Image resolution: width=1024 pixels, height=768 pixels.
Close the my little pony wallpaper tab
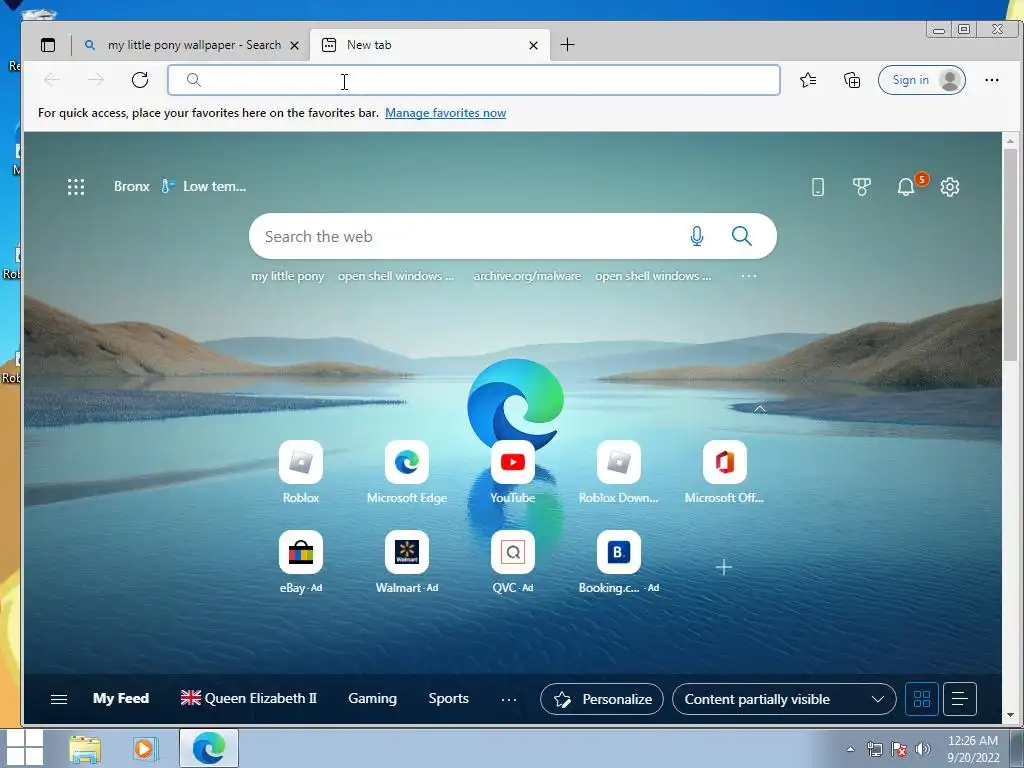pyautogui.click(x=295, y=46)
